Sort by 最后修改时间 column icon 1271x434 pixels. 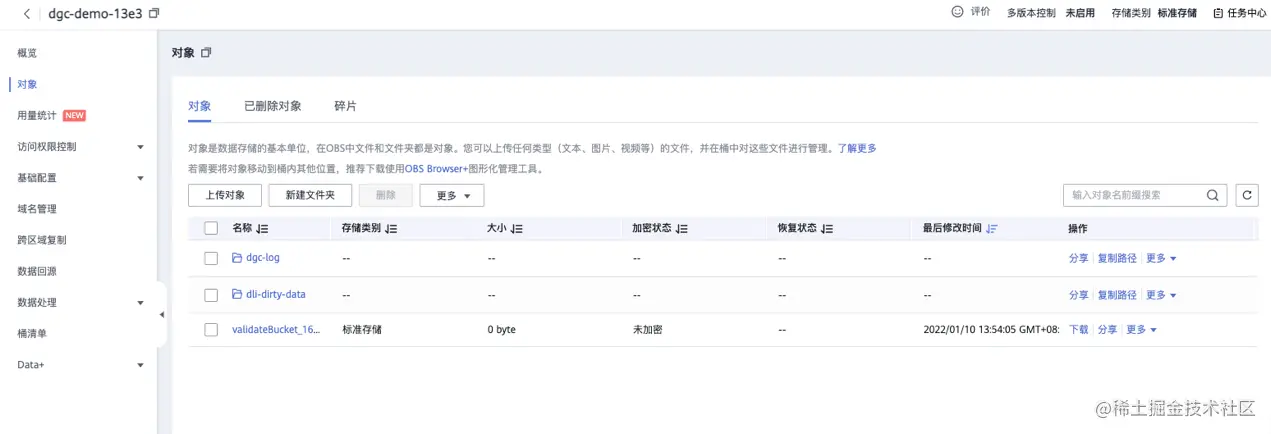click(991, 229)
